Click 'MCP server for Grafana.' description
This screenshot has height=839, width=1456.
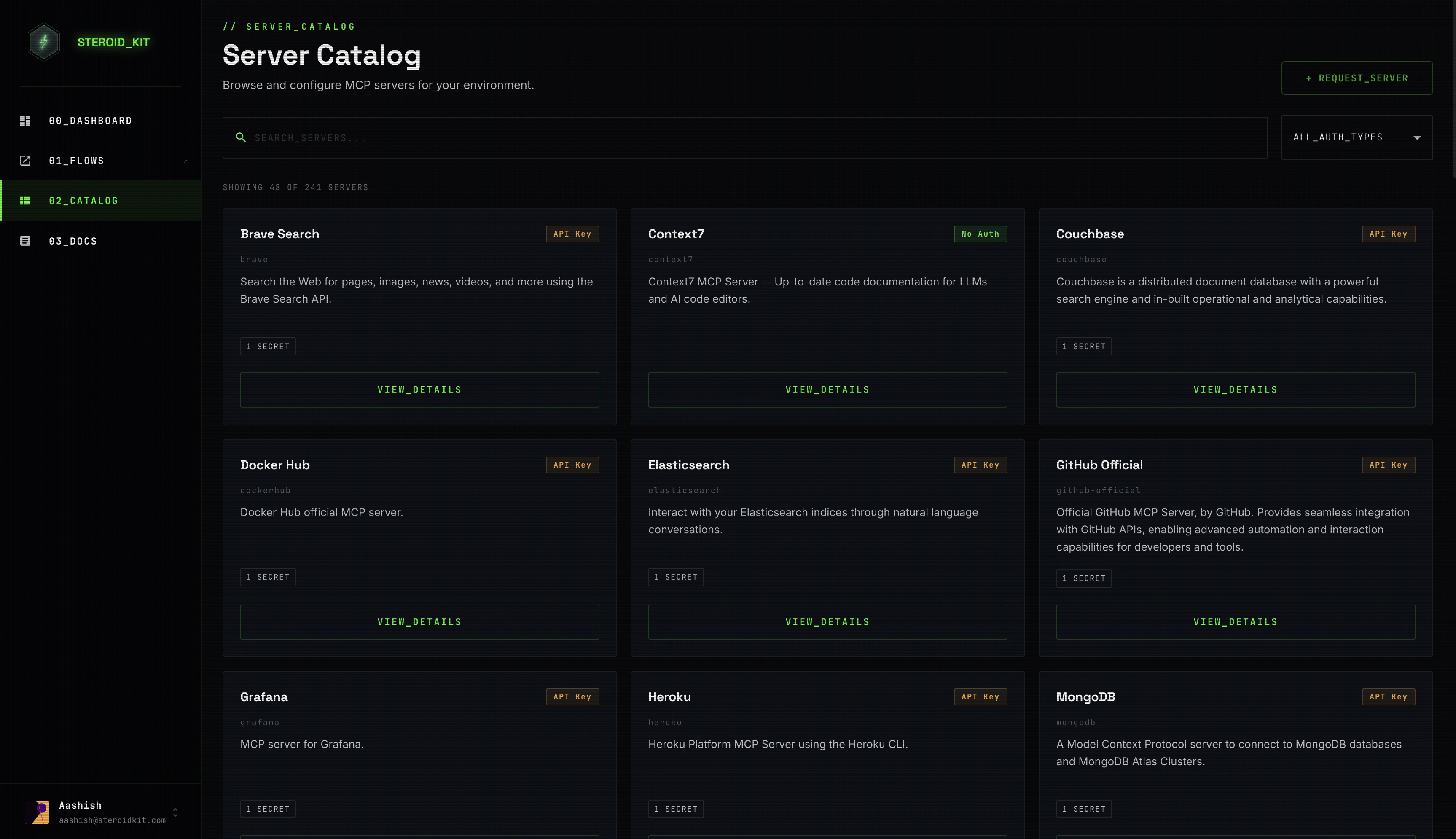click(302, 744)
